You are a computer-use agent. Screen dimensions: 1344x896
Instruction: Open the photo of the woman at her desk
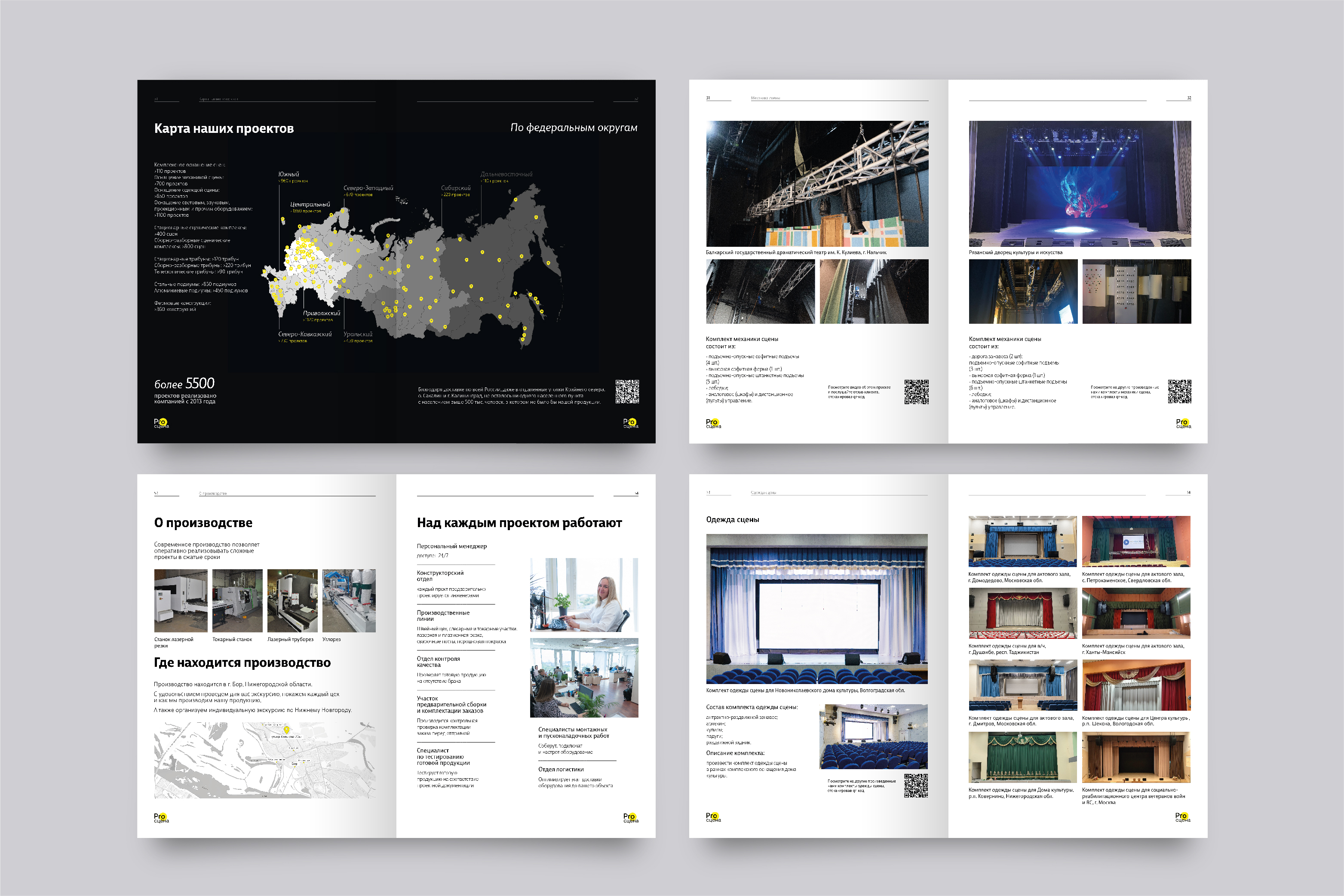[584, 595]
